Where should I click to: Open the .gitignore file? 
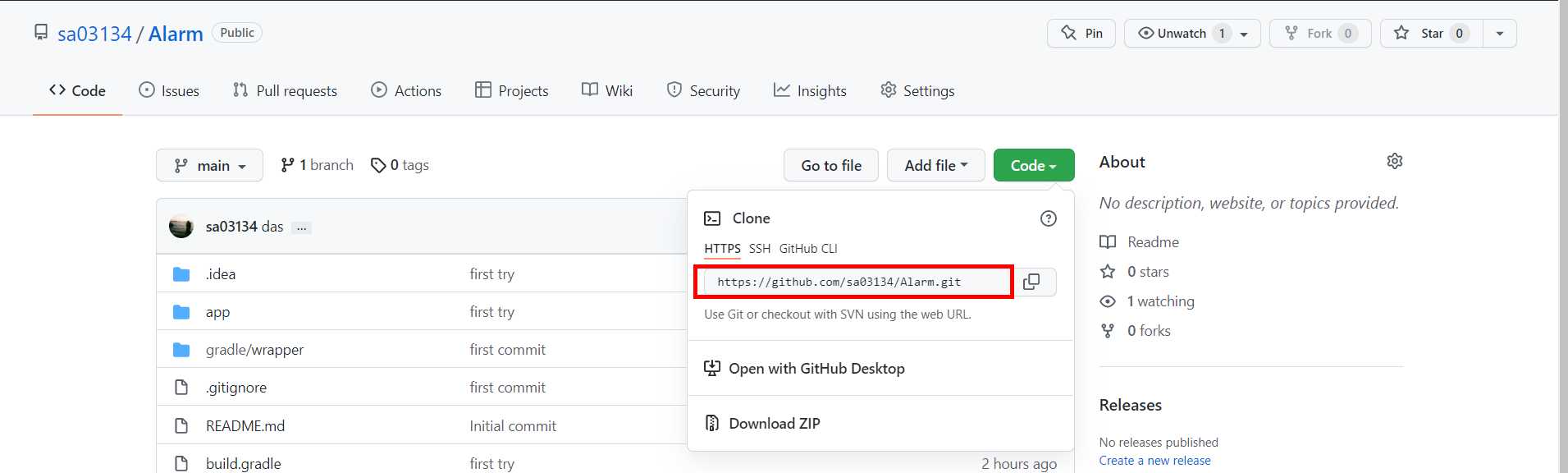click(x=236, y=388)
